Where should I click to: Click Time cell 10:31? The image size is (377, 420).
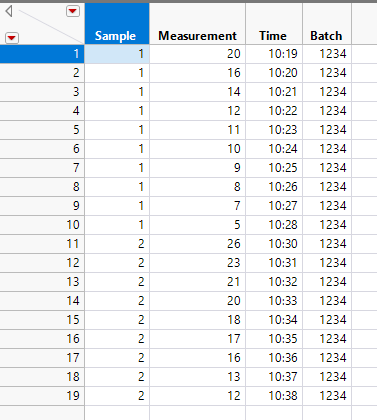[274, 263]
